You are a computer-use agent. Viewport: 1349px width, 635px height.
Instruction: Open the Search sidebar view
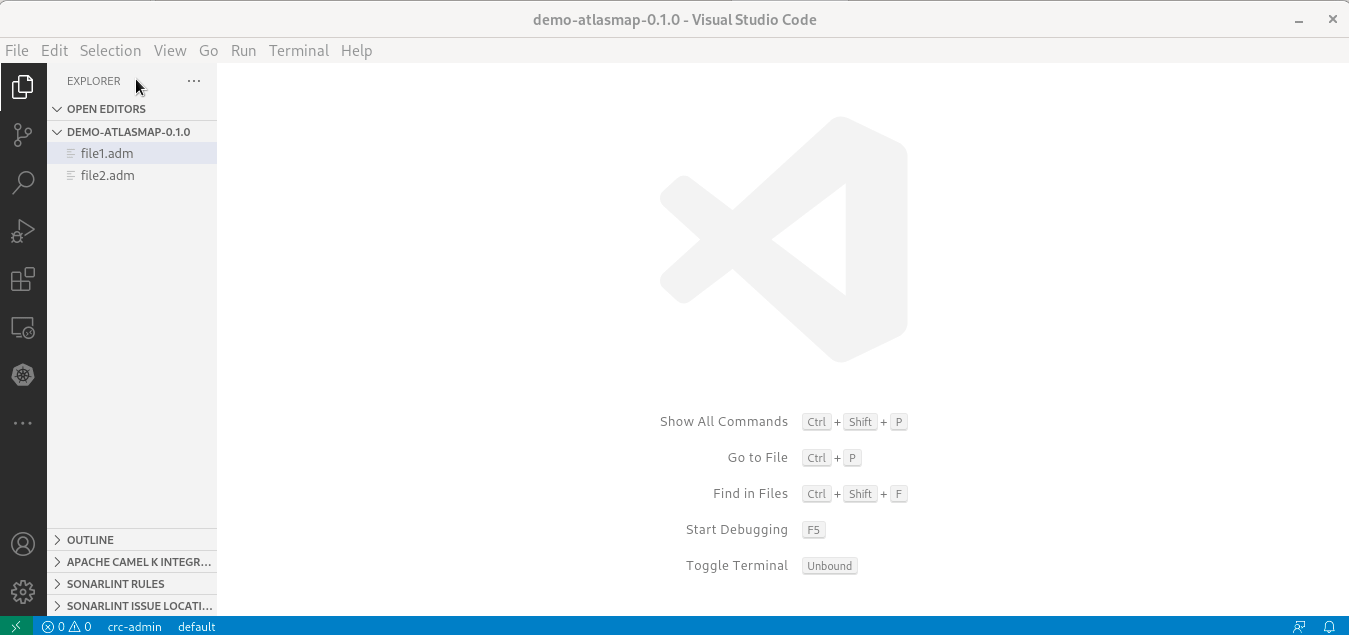[23, 183]
